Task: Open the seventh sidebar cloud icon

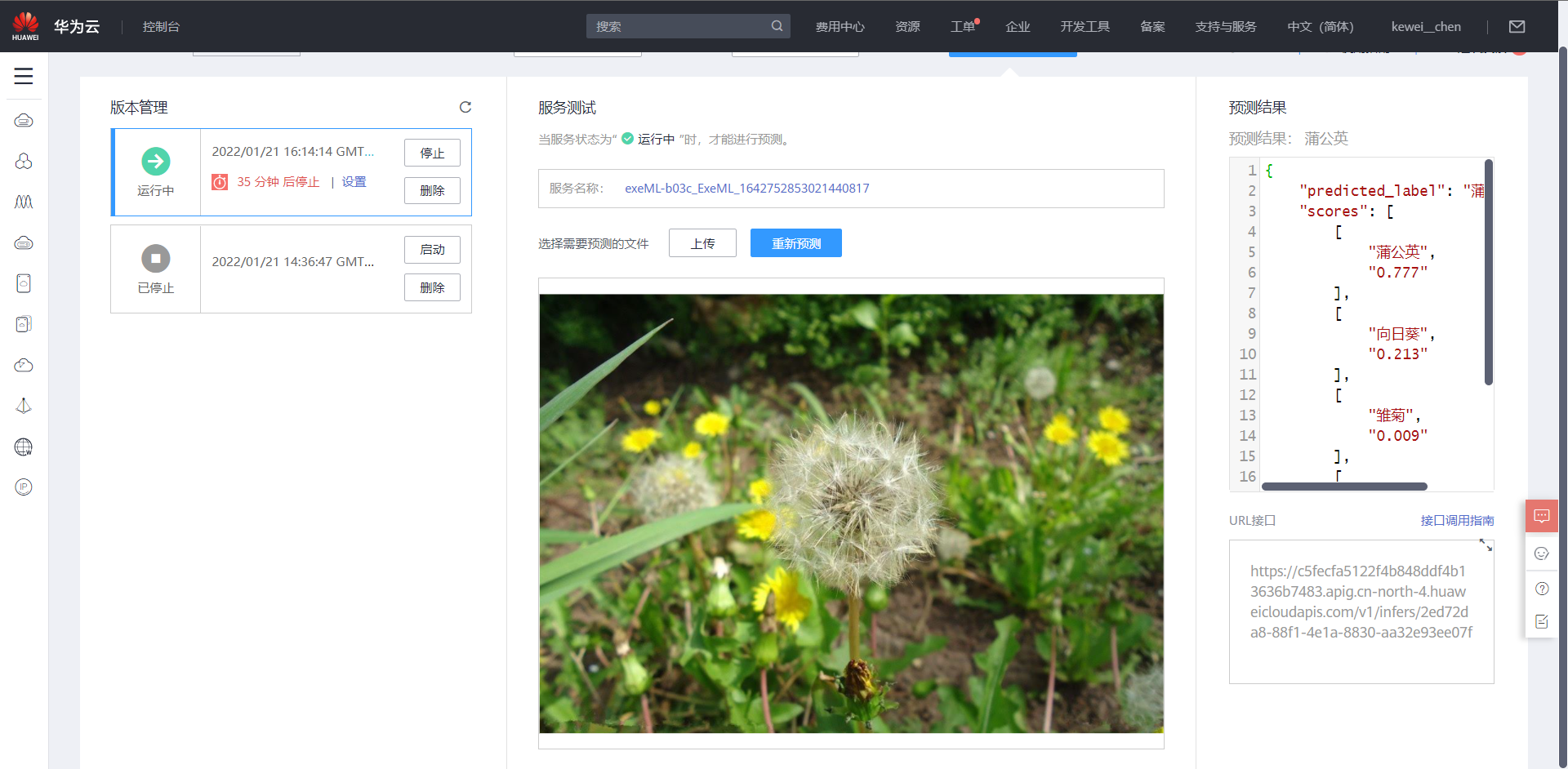Action: point(24,365)
